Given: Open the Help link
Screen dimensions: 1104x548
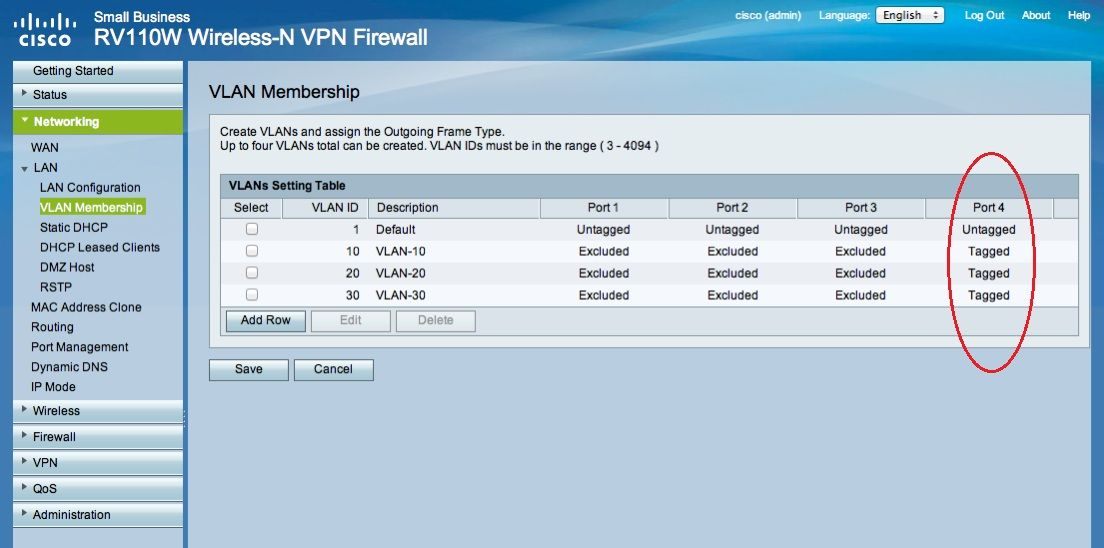Looking at the screenshot, I should click(1079, 15).
